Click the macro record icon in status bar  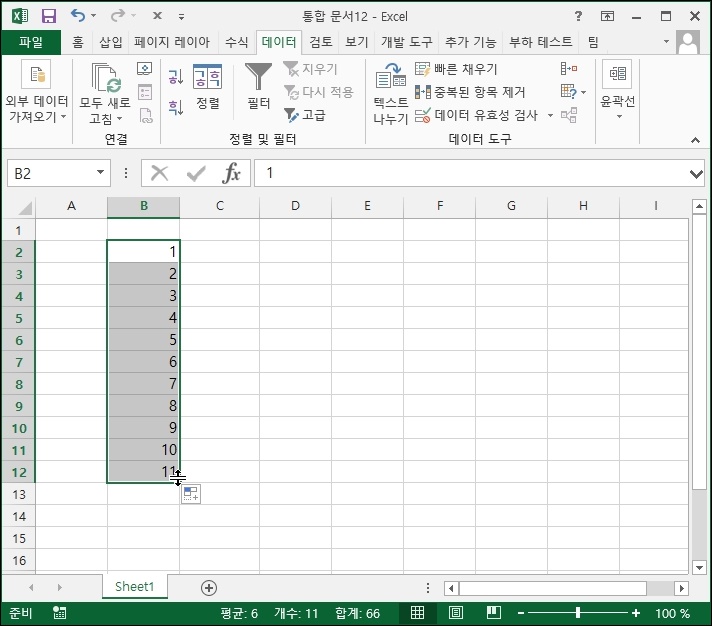(59, 613)
